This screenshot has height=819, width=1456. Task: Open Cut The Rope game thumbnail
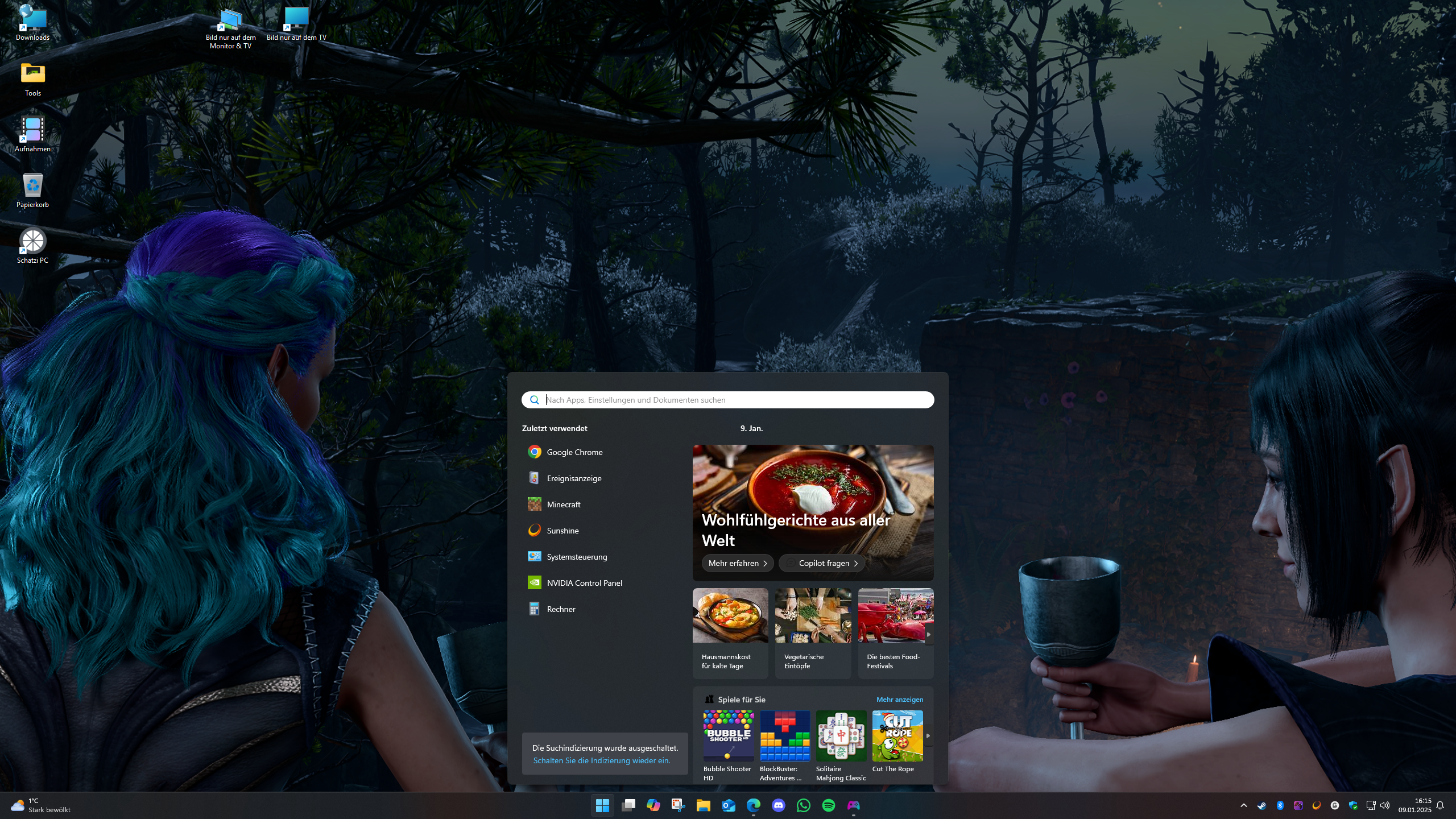coord(897,737)
